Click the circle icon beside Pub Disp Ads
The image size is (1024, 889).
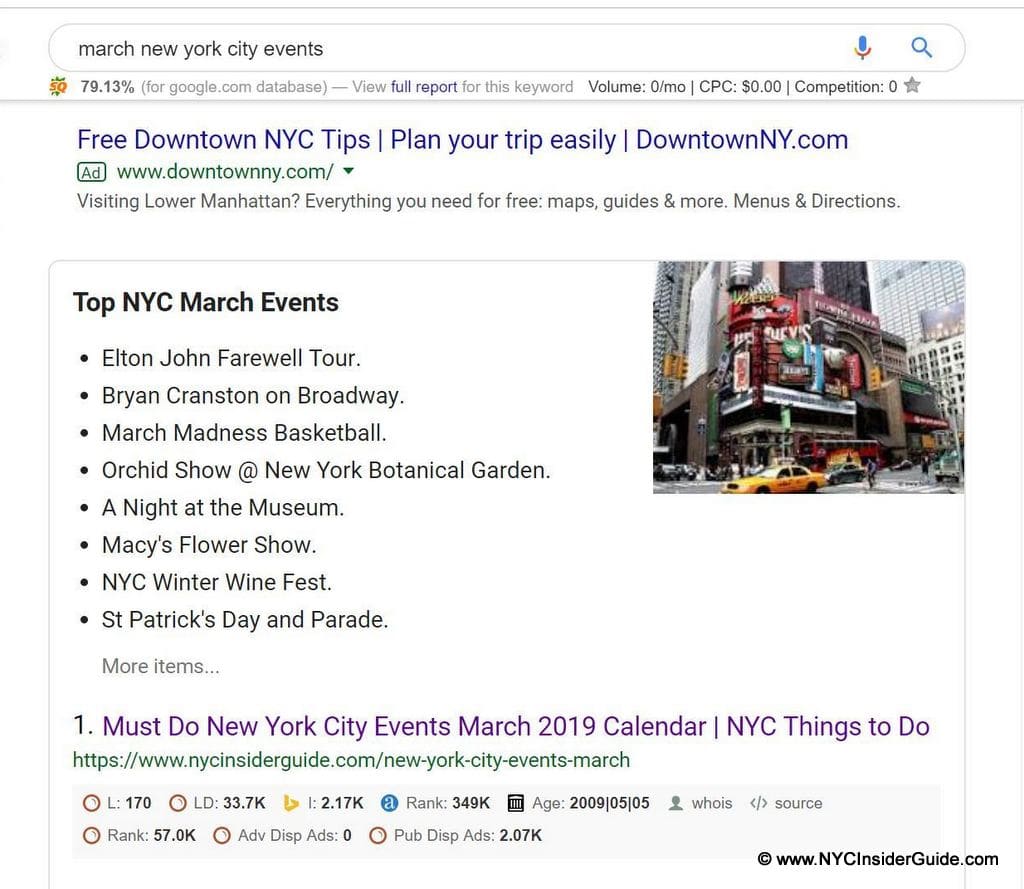[377, 835]
